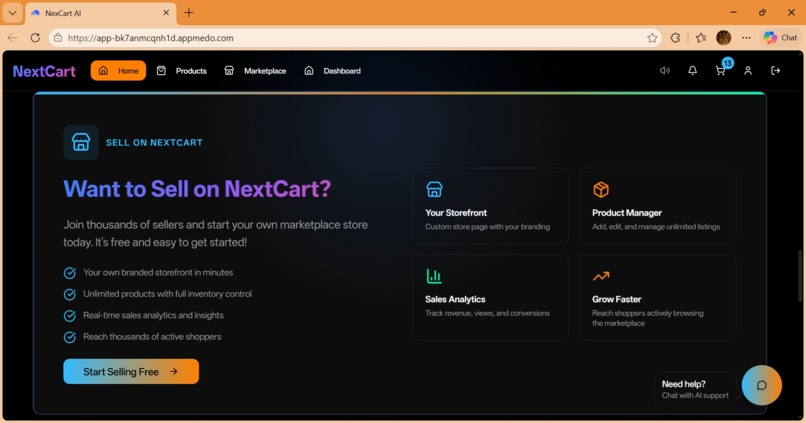This screenshot has width=806, height=423.
Task: Click the Start Selling Free button
Action: pyautogui.click(x=131, y=372)
